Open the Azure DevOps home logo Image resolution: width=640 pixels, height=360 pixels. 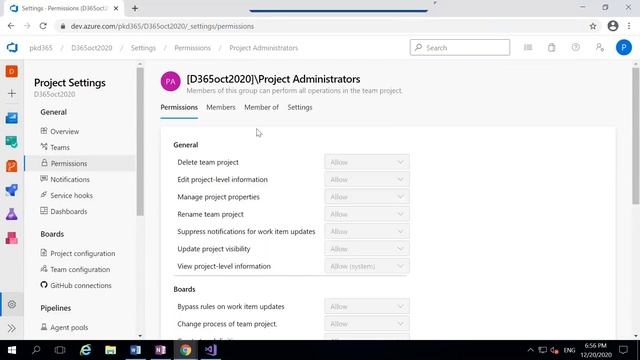tap(12, 48)
